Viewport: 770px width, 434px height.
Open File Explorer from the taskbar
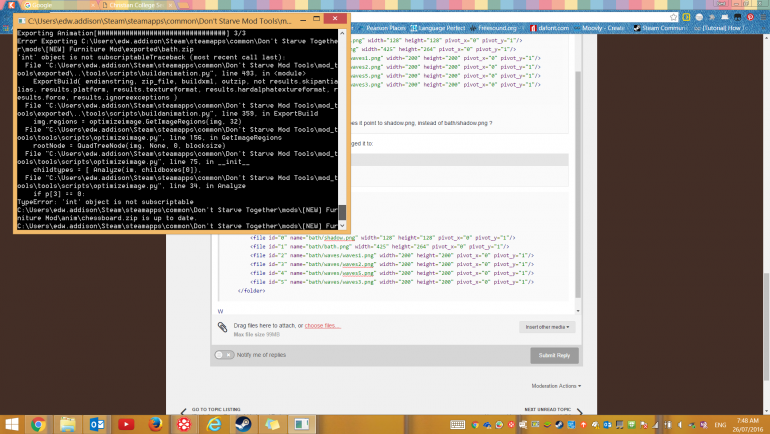(67, 424)
